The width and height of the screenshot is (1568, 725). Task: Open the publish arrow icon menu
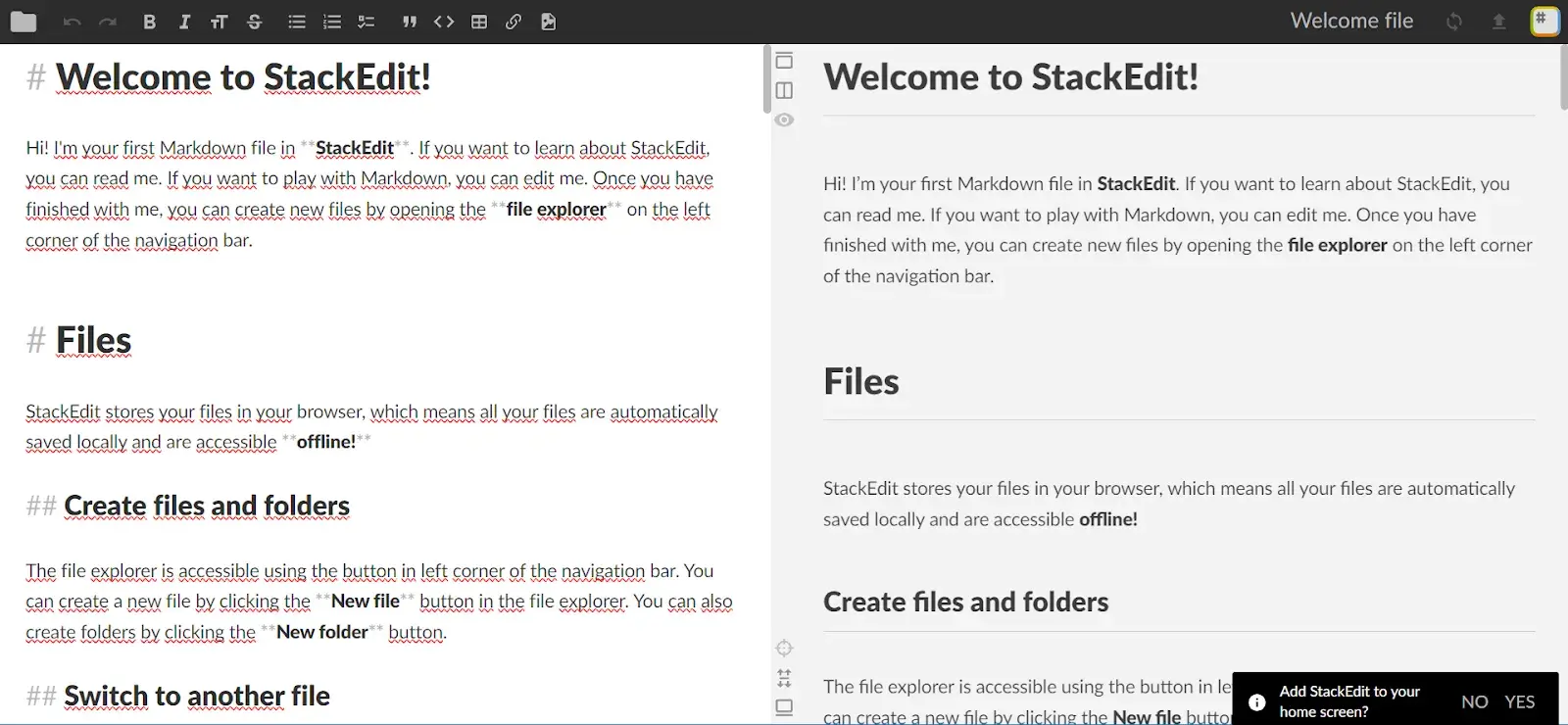pyautogui.click(x=1498, y=22)
